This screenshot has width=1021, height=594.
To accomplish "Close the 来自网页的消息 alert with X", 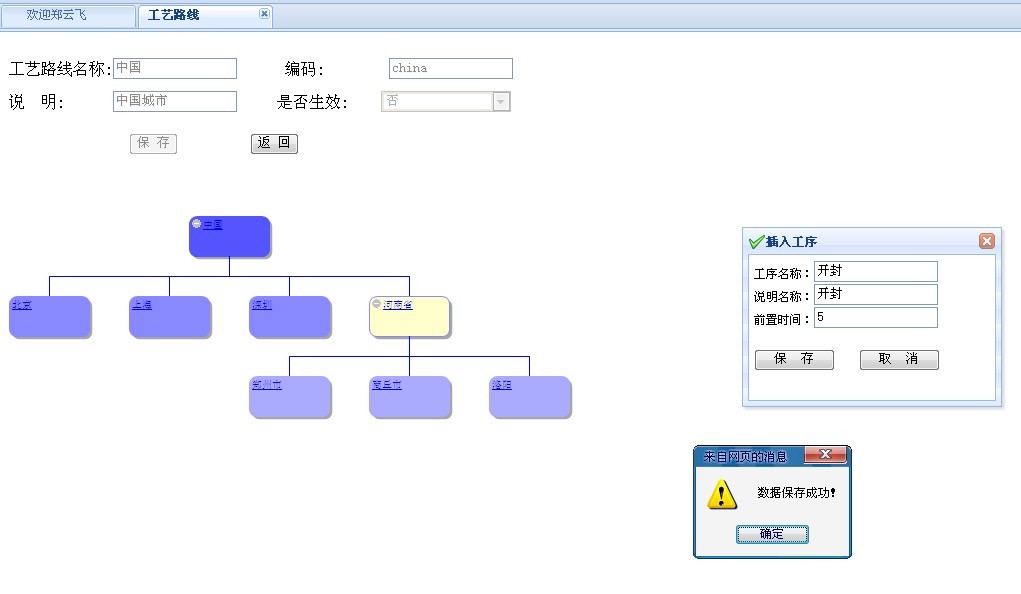I will [x=825, y=455].
